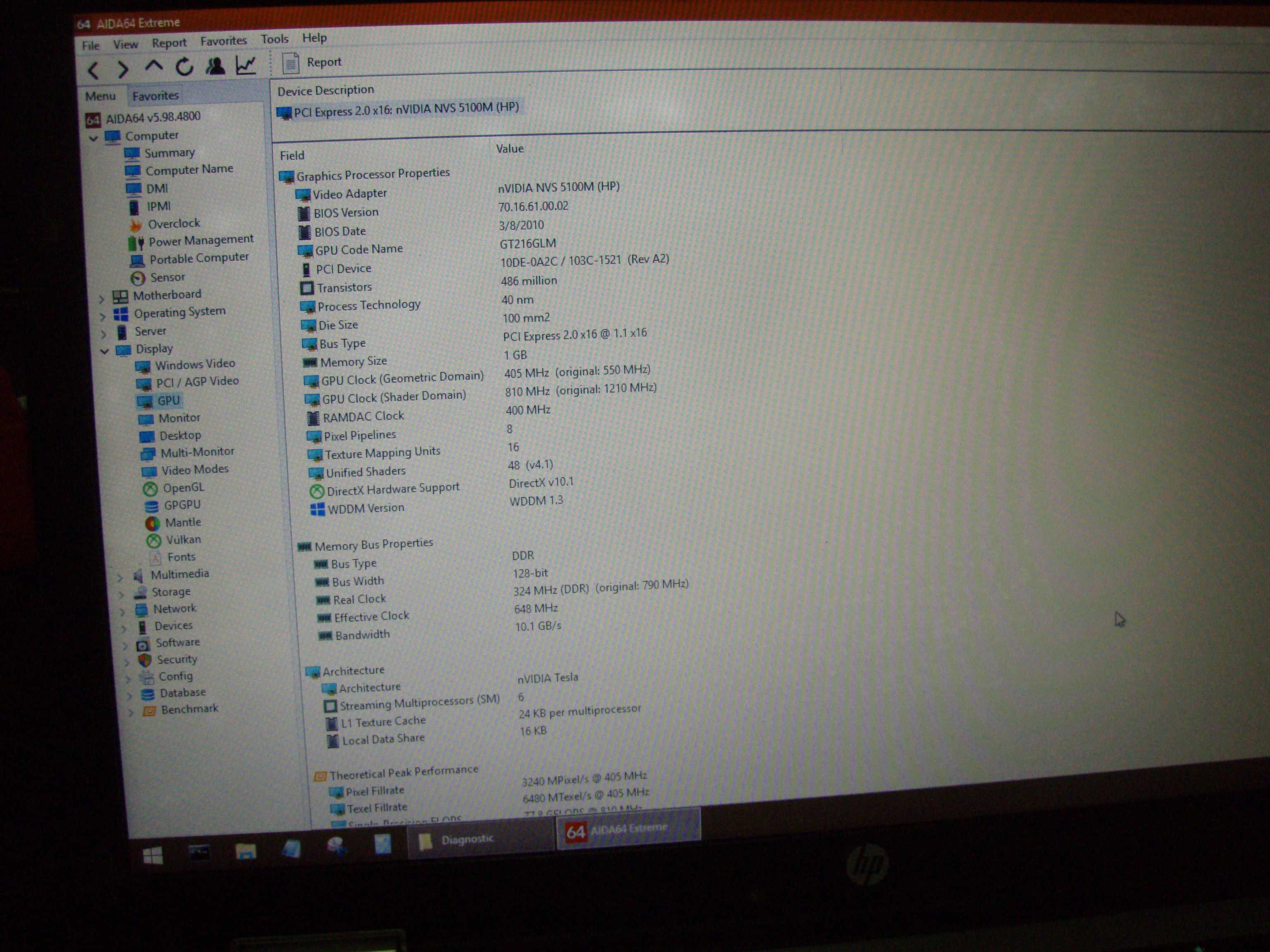This screenshot has height=952, width=1270.
Task: Collapse the Computer tree node
Action: [x=93, y=138]
